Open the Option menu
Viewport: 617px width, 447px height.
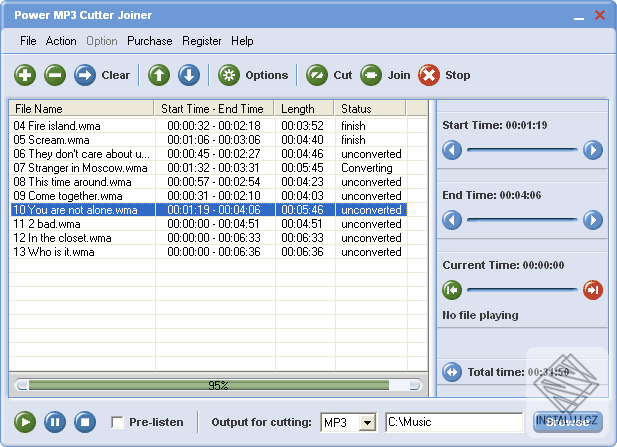pyautogui.click(x=102, y=41)
